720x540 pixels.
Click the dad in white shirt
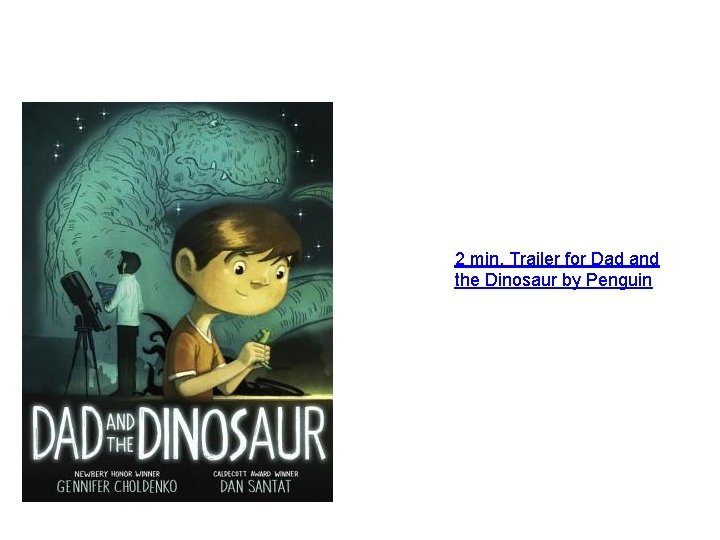pyautogui.click(x=125, y=321)
